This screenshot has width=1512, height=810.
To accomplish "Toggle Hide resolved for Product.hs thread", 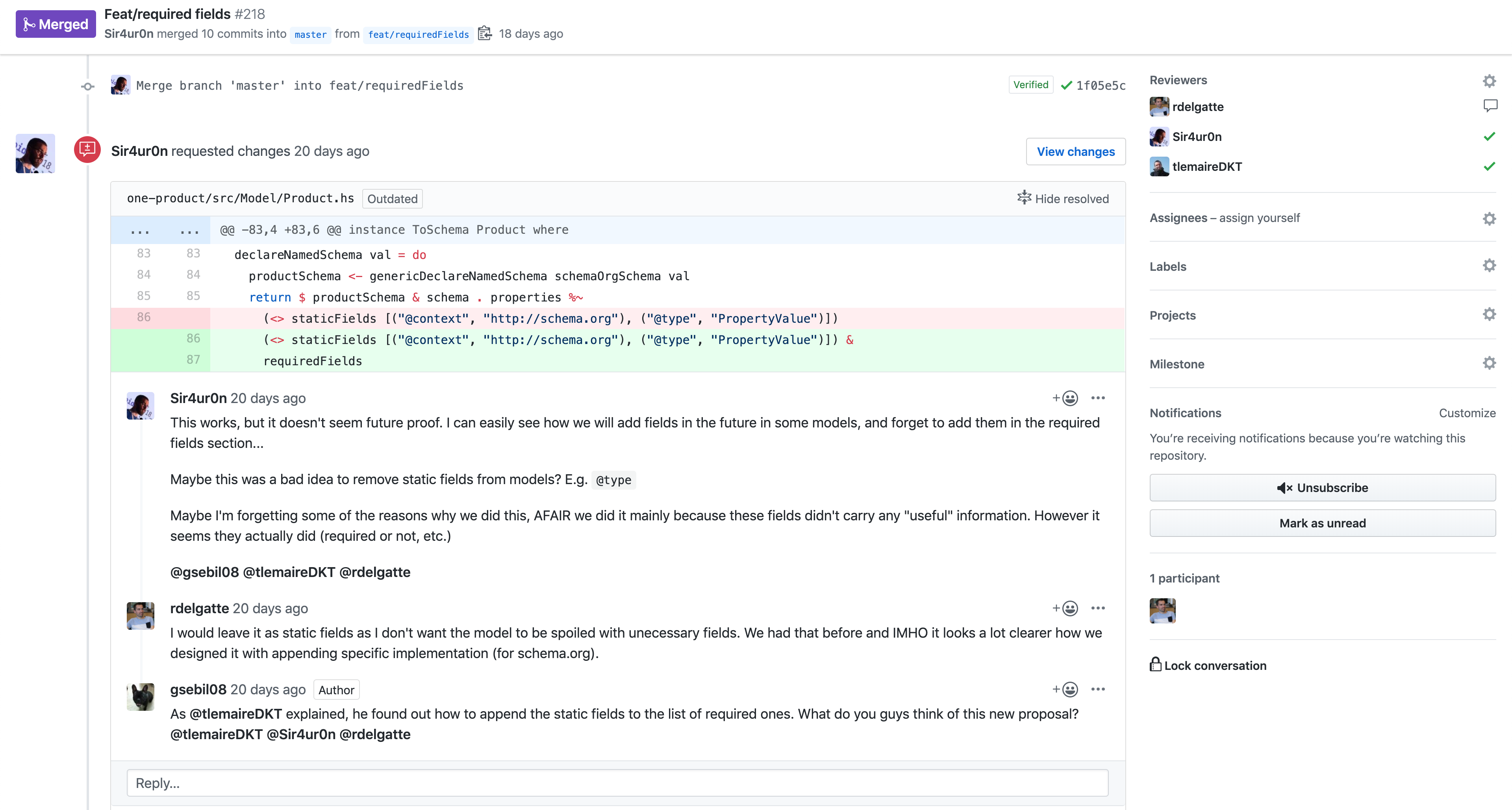I will click(1063, 198).
